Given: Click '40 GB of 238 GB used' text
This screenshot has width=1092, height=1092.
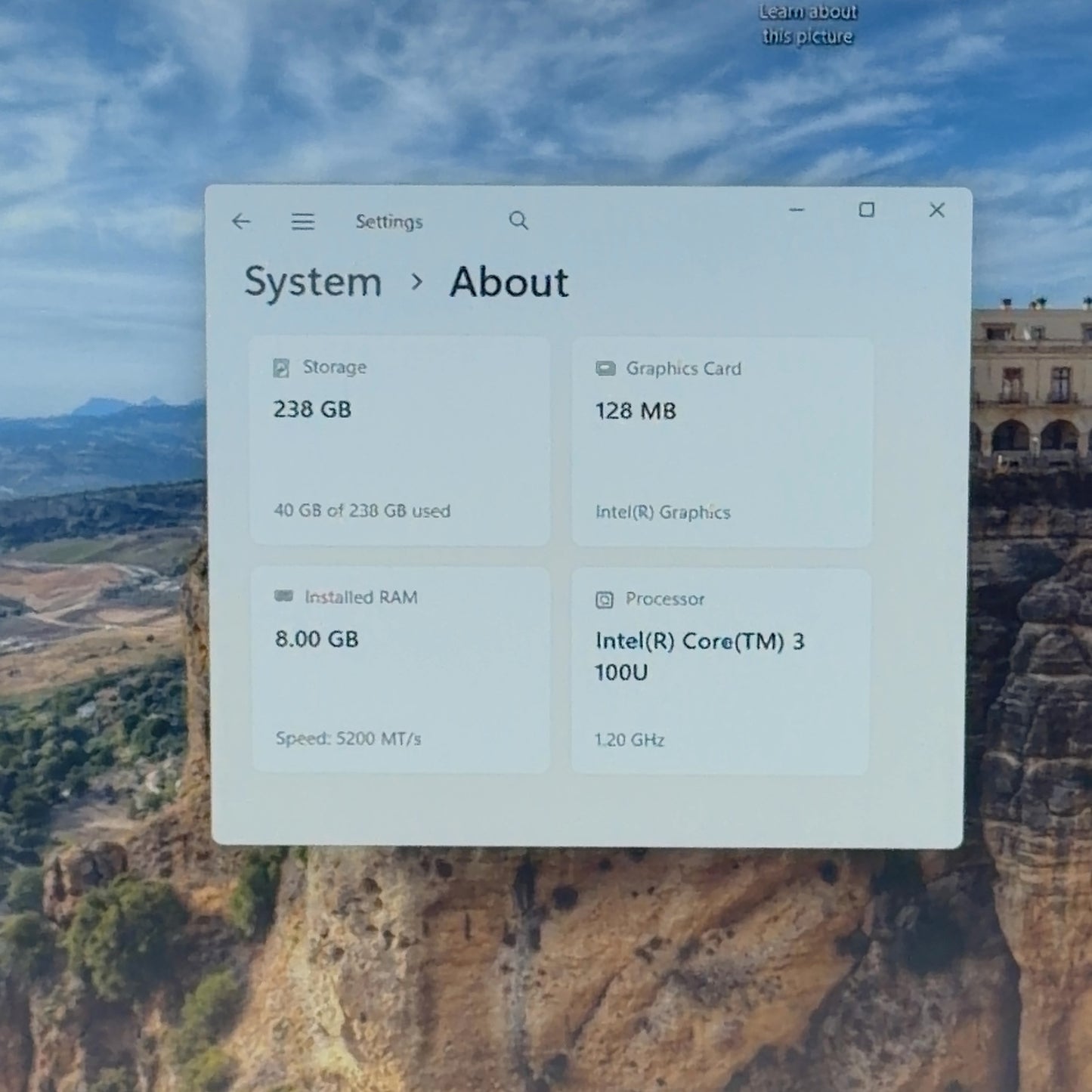Looking at the screenshot, I should click(362, 511).
